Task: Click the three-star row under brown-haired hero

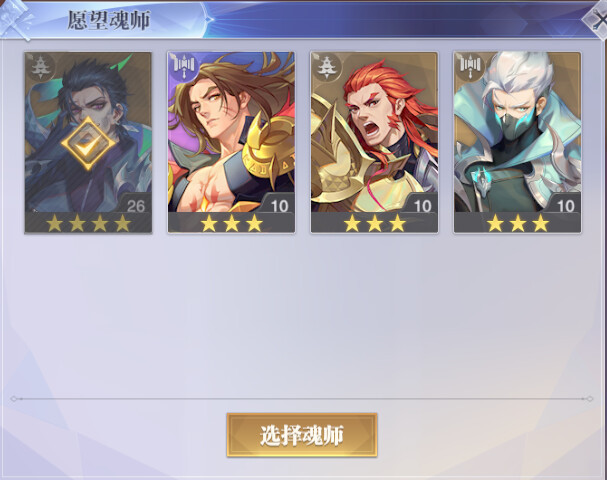Action: (231, 223)
